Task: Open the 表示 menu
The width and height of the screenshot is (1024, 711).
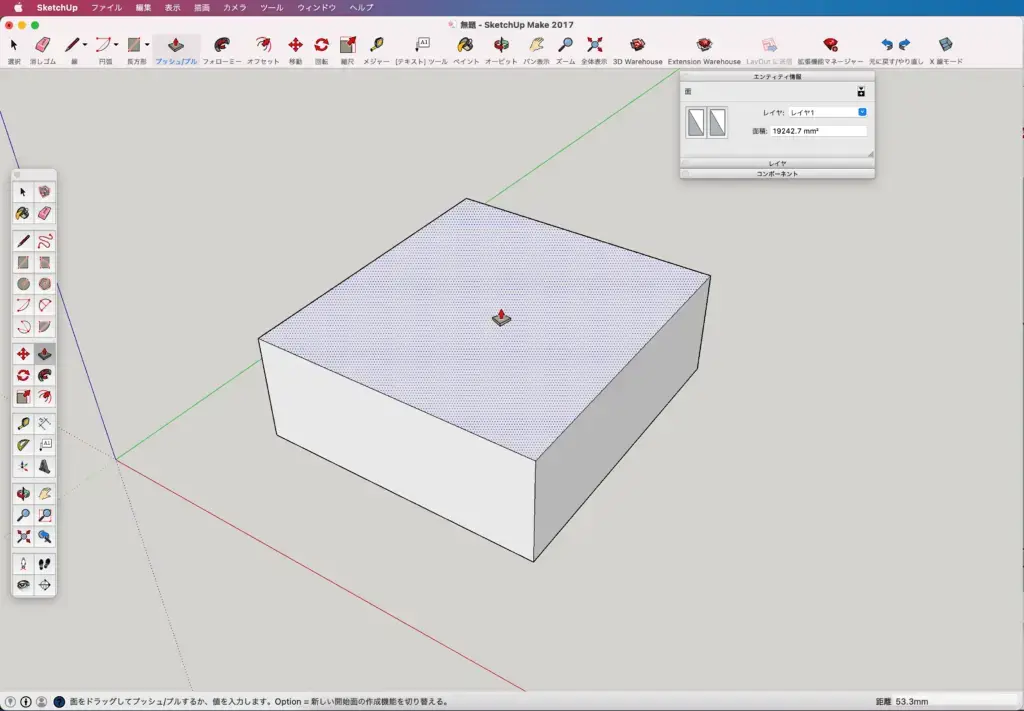Action: tap(172, 8)
